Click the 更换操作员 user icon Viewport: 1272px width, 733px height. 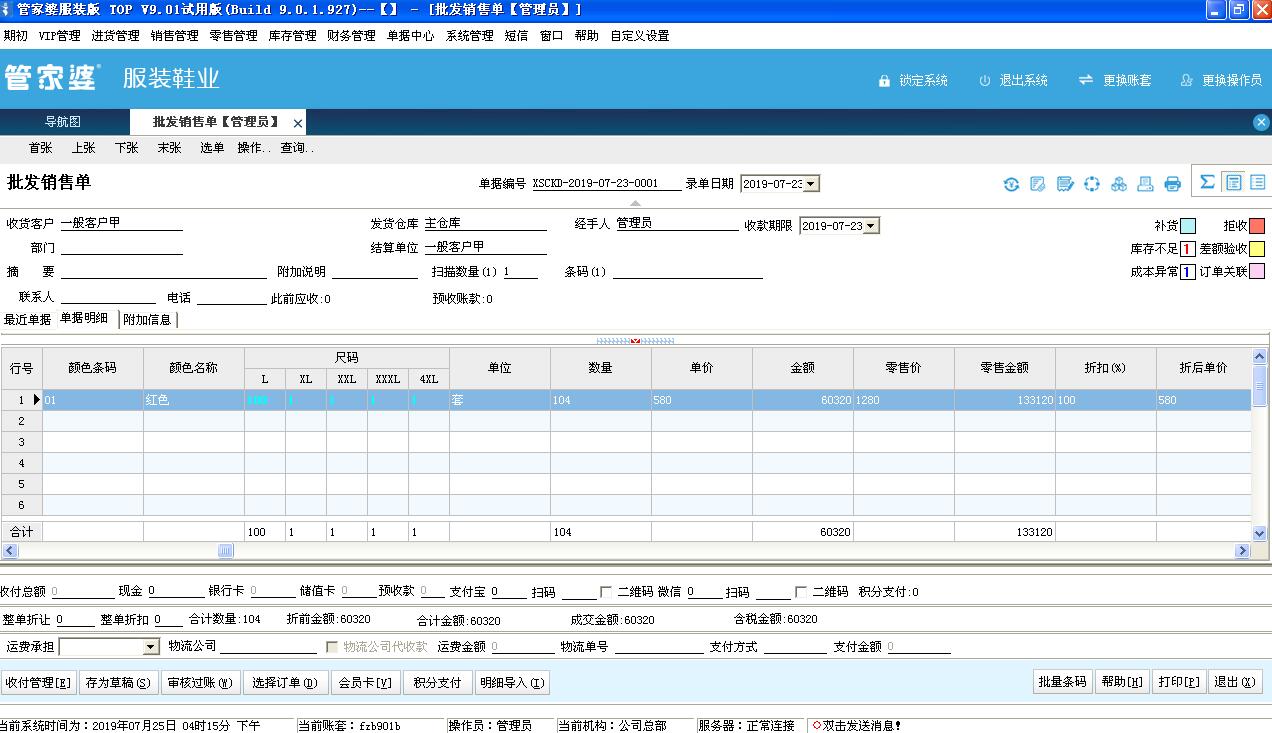pos(1187,80)
